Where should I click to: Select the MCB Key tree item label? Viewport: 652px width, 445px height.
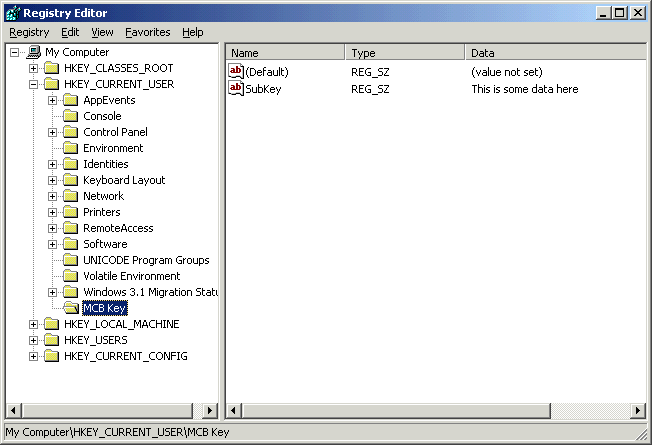point(104,308)
